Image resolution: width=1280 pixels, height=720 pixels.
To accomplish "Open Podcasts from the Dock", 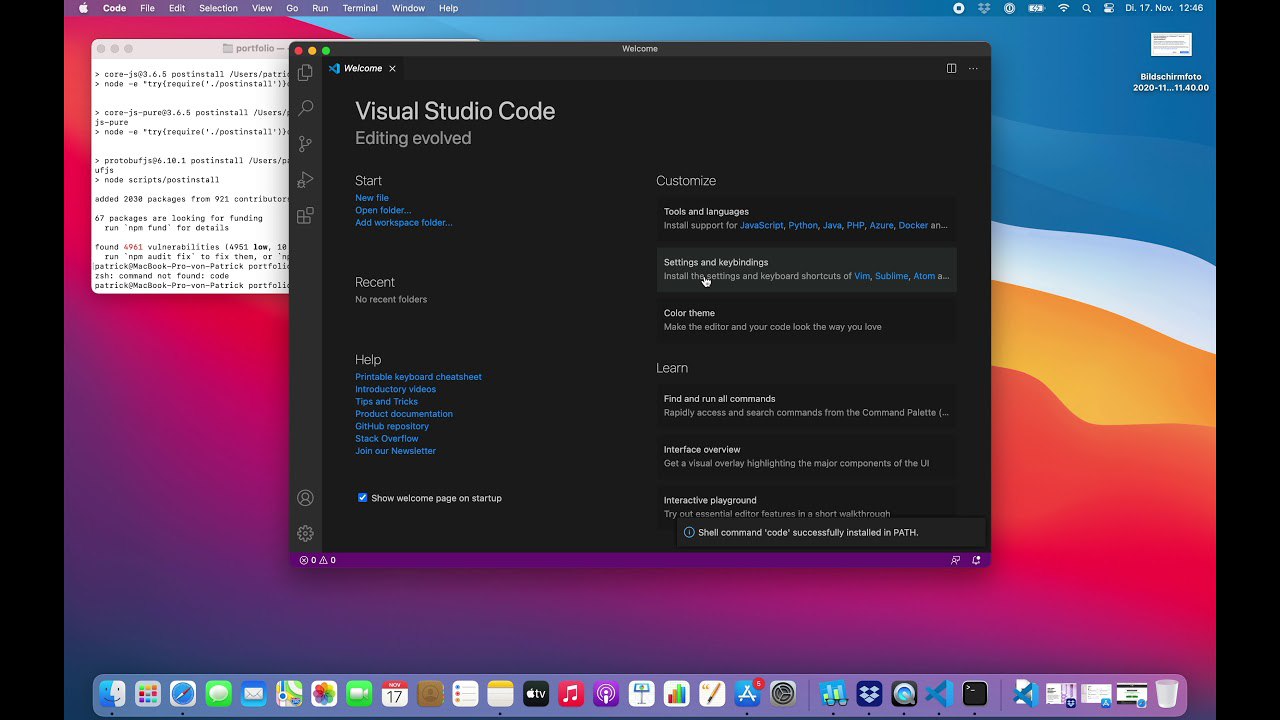I will [x=606, y=693].
